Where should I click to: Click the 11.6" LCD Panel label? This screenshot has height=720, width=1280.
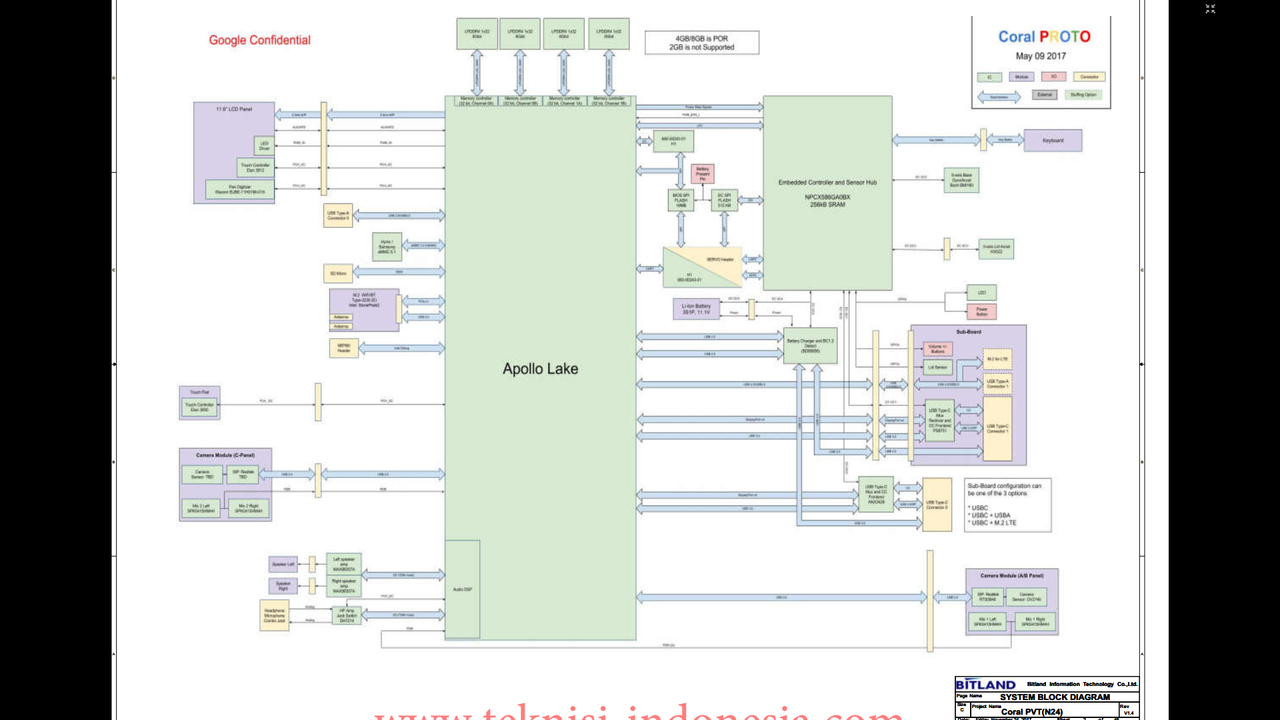click(x=234, y=107)
